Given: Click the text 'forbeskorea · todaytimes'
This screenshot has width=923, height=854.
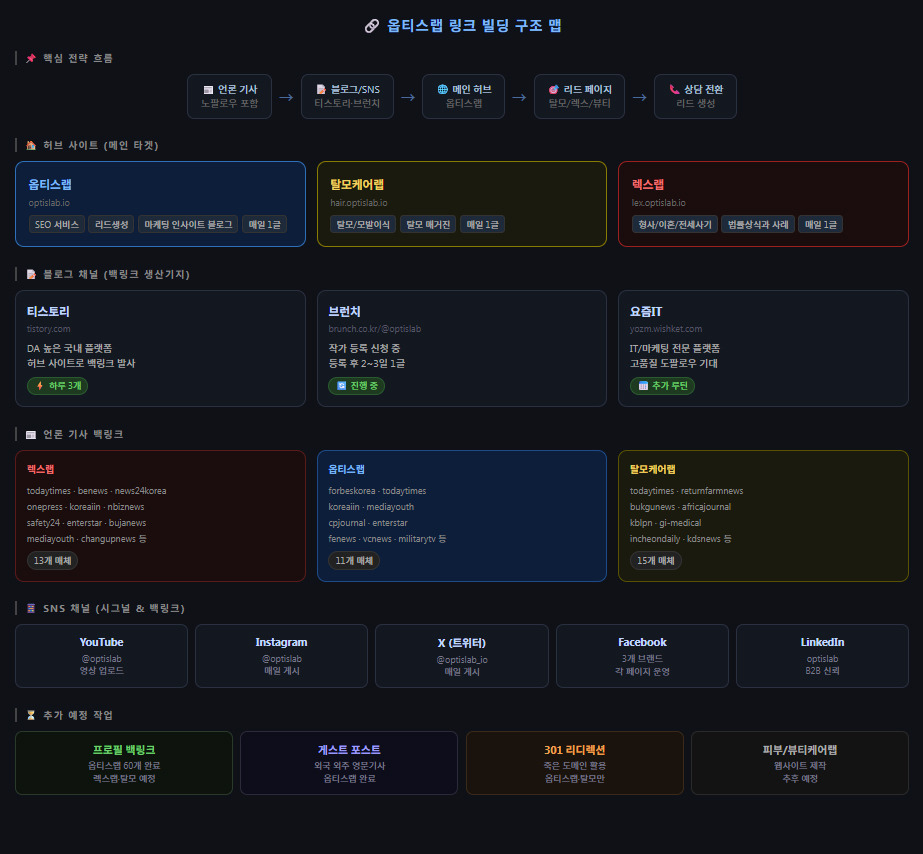Looking at the screenshot, I should 377,491.
